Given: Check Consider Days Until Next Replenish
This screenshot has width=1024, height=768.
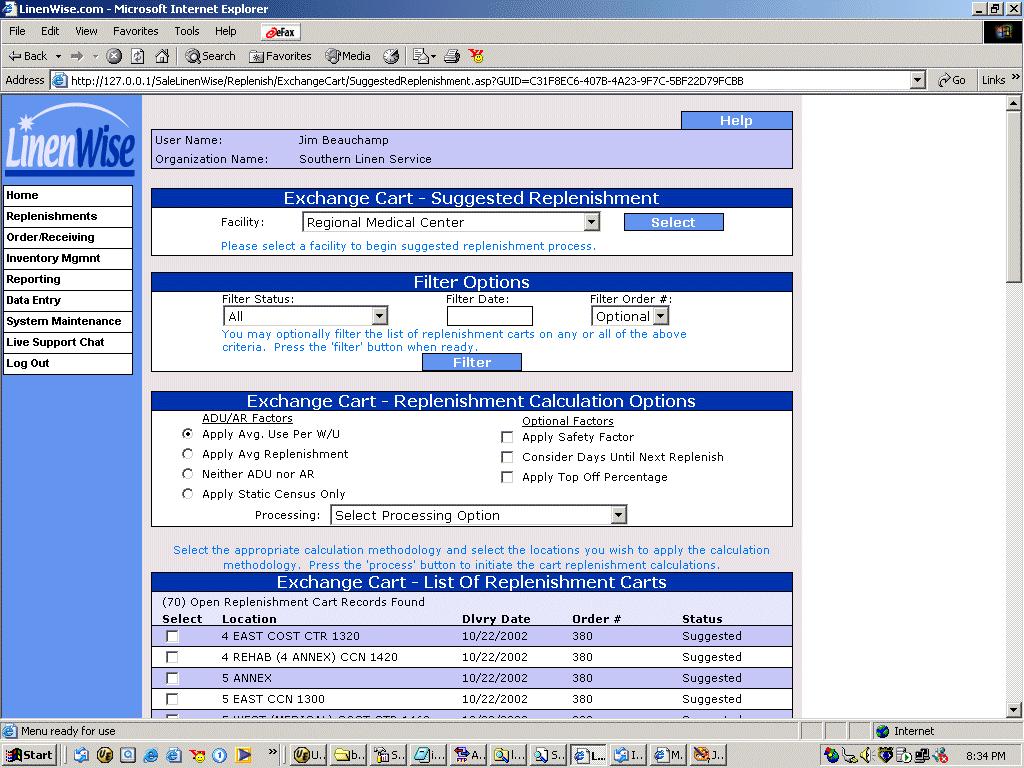Looking at the screenshot, I should click(507, 457).
